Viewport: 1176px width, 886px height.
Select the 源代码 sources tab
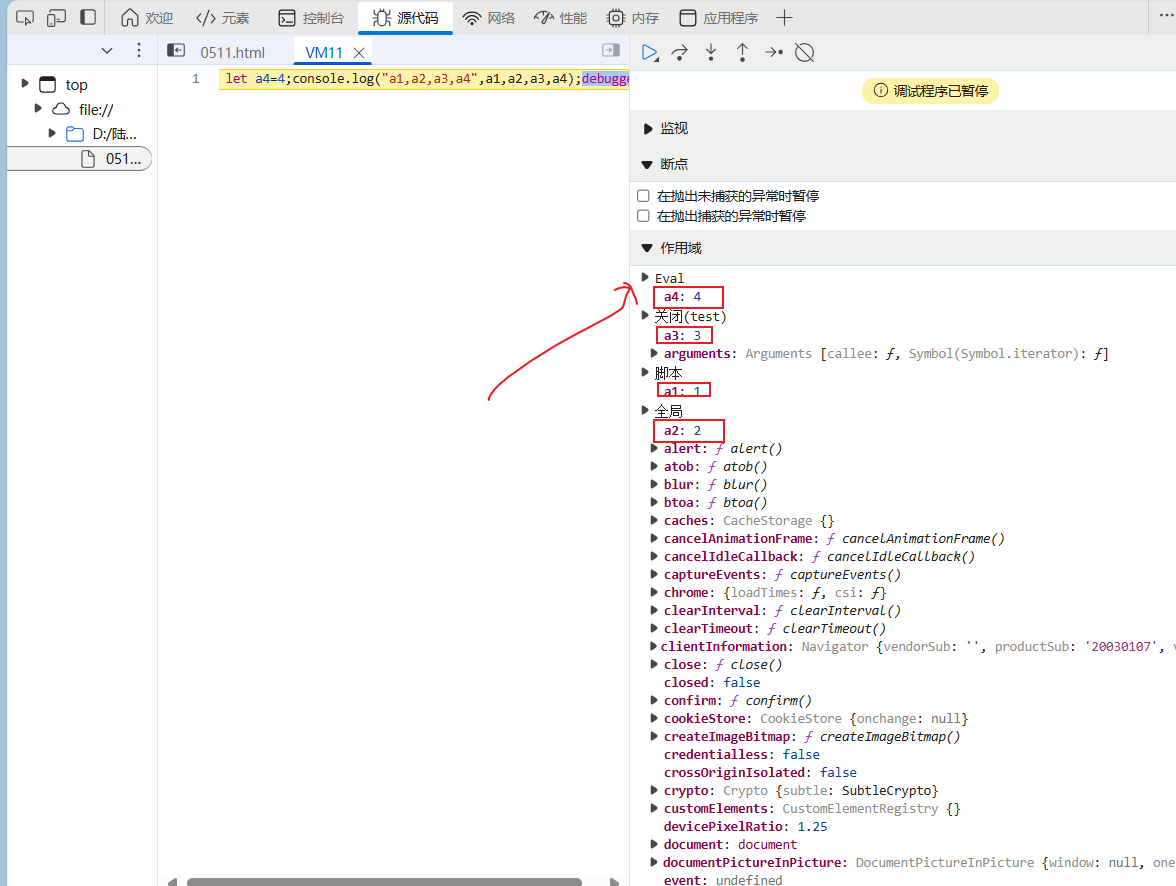tap(405, 17)
